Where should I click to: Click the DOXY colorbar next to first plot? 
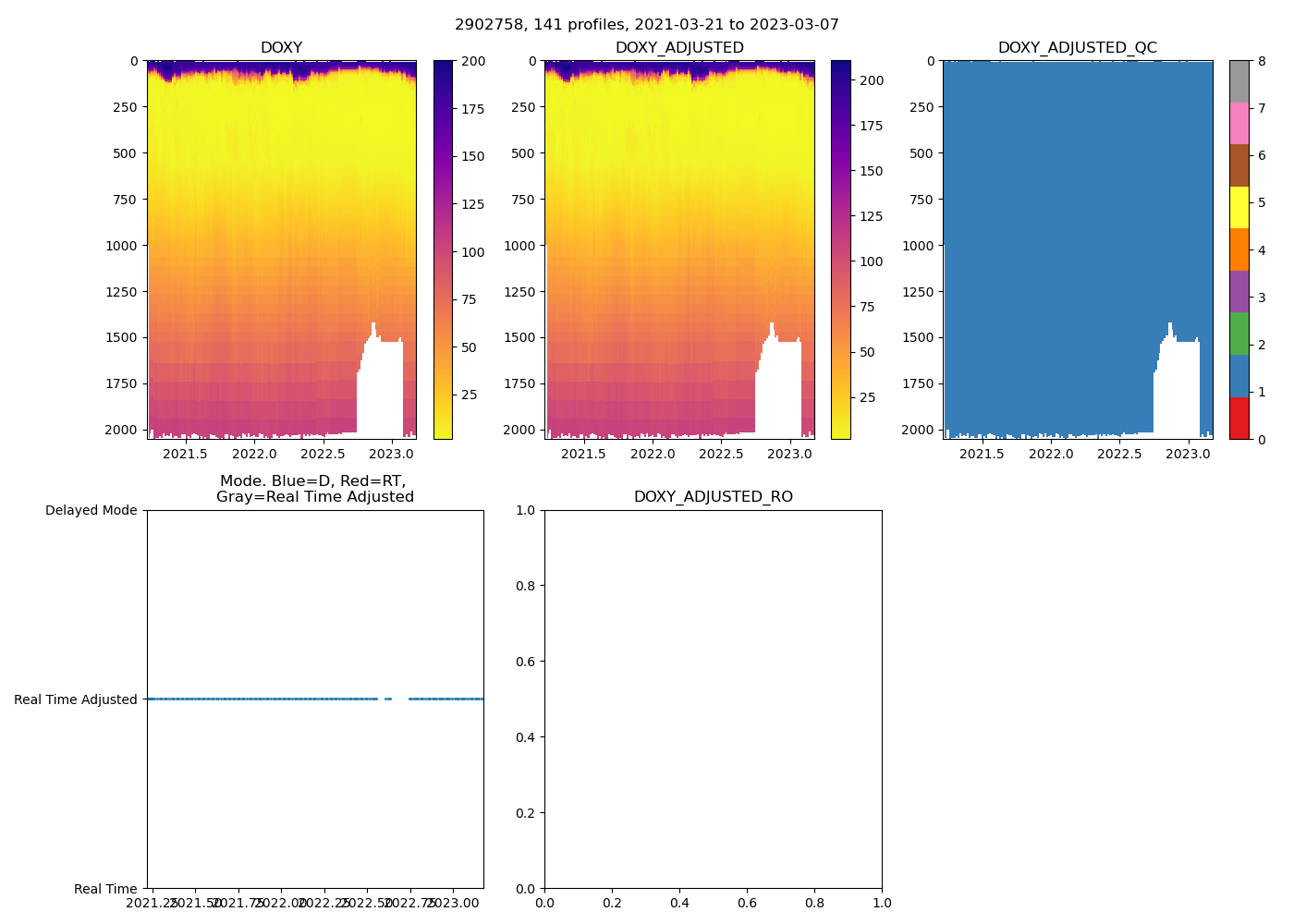tap(443, 249)
